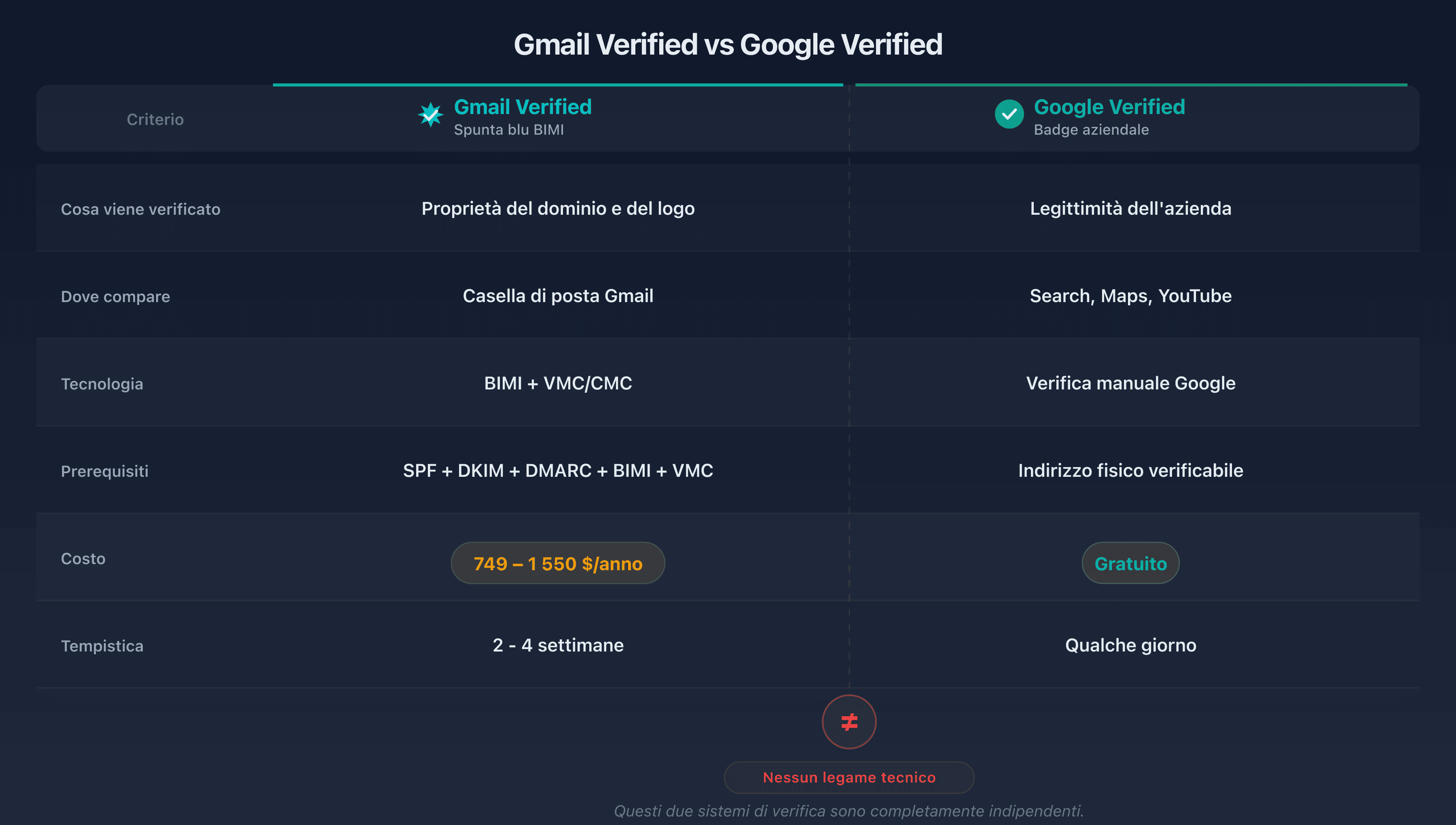
Task: Click the 'Criterio' header label
Action: (154, 120)
